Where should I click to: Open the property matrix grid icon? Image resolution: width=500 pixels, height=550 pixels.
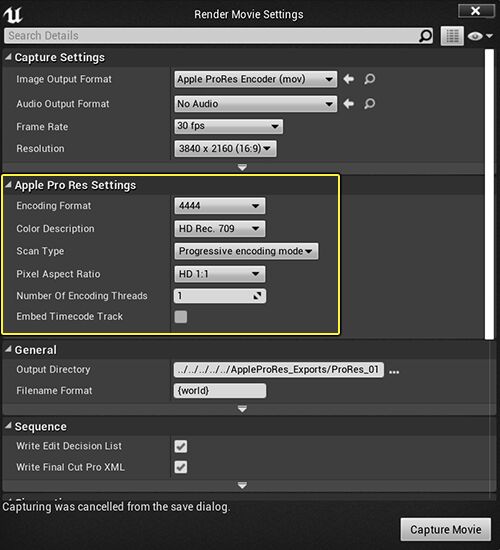pos(452,36)
